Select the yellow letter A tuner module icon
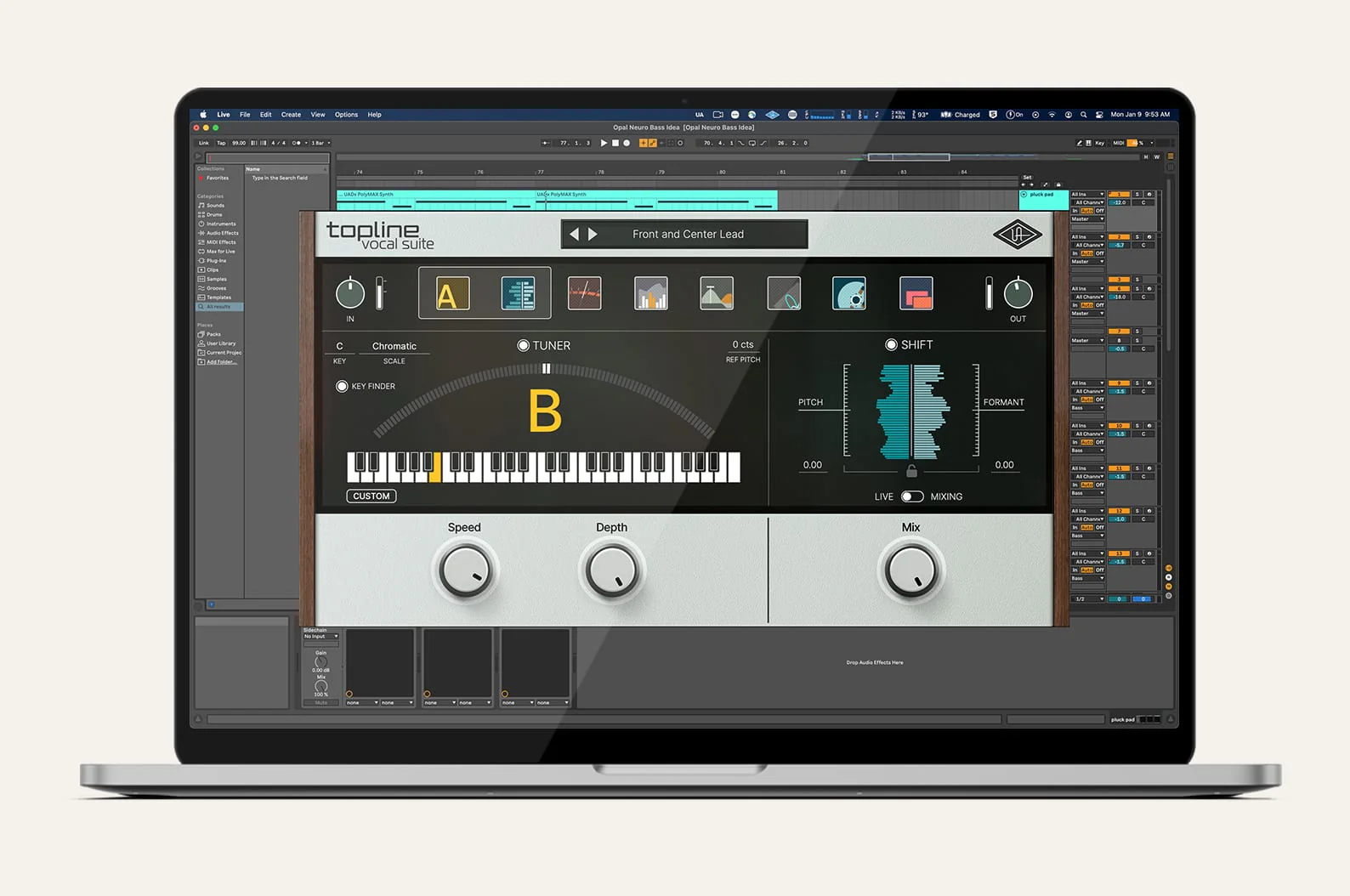 pyautogui.click(x=452, y=294)
